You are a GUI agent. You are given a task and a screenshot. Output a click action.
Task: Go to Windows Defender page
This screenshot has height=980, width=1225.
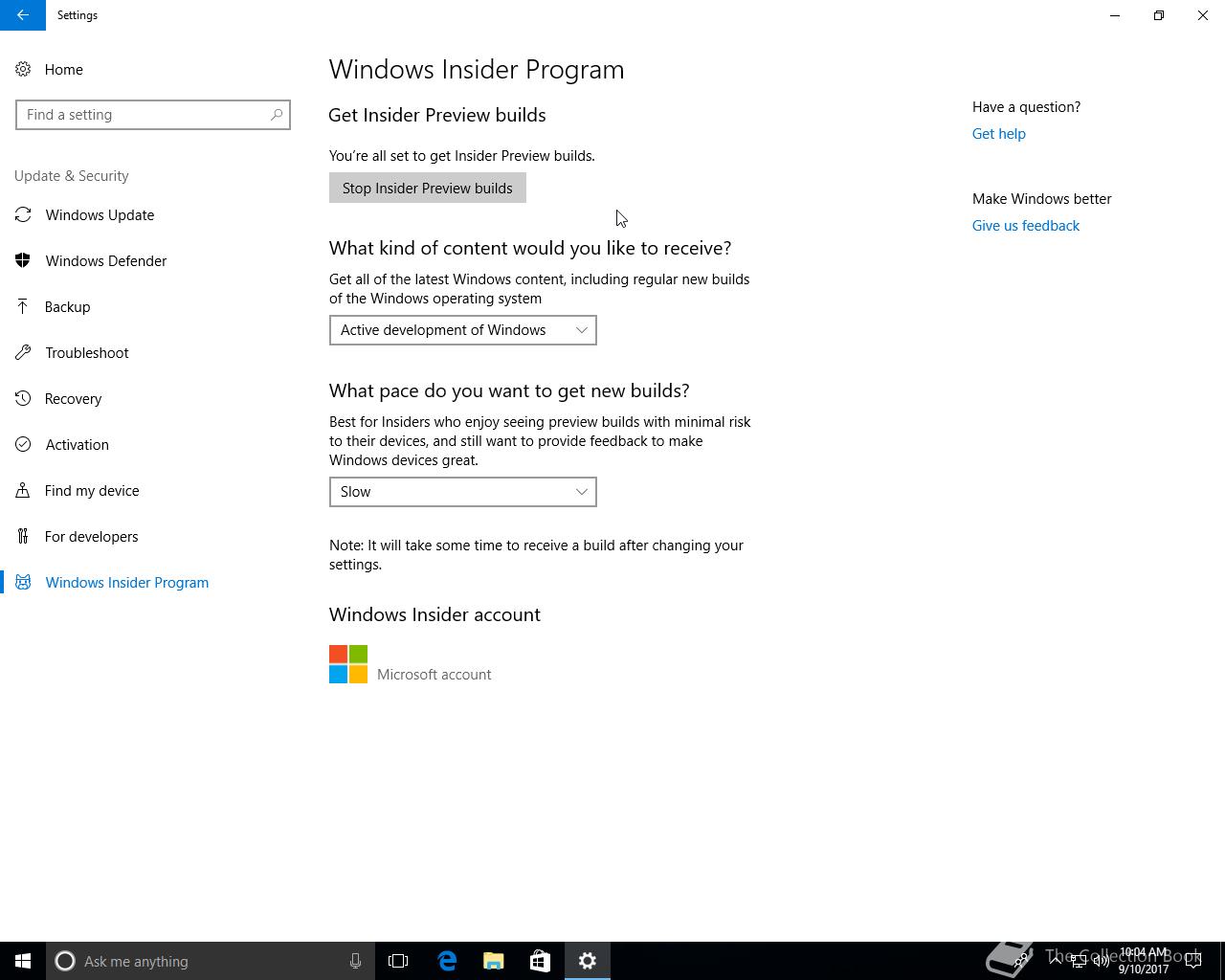[106, 260]
